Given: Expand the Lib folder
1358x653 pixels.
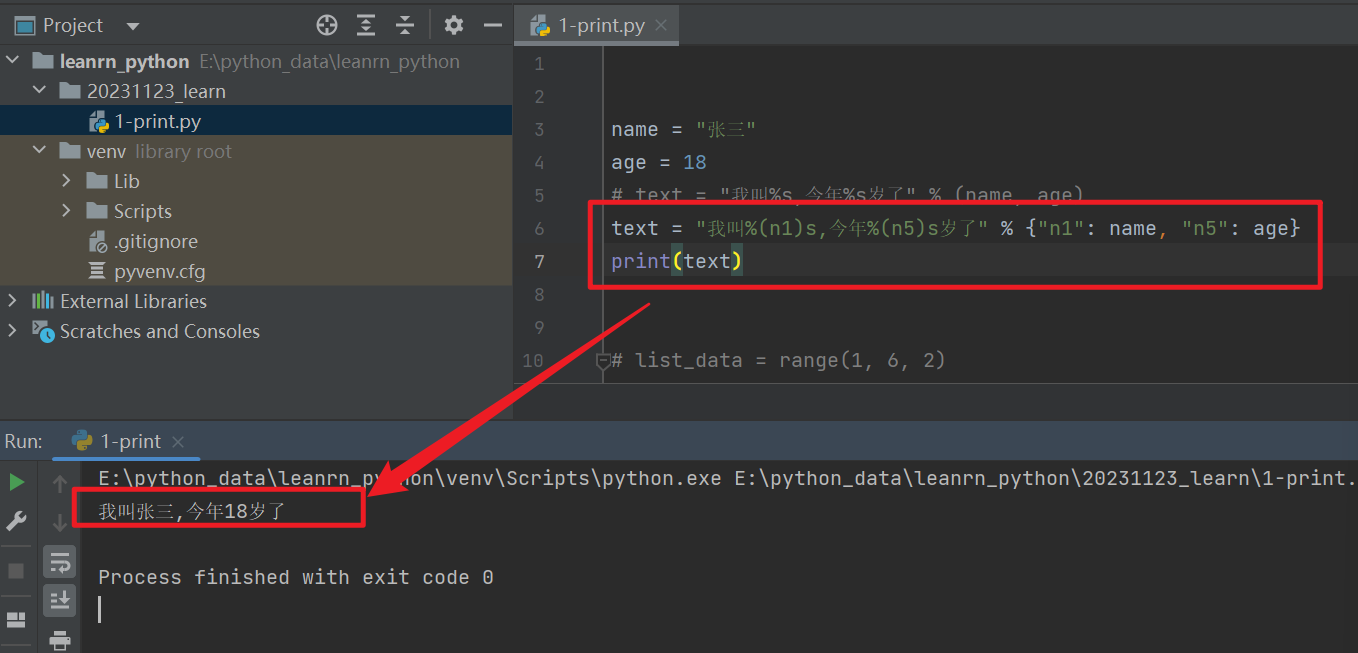Looking at the screenshot, I should [66, 181].
